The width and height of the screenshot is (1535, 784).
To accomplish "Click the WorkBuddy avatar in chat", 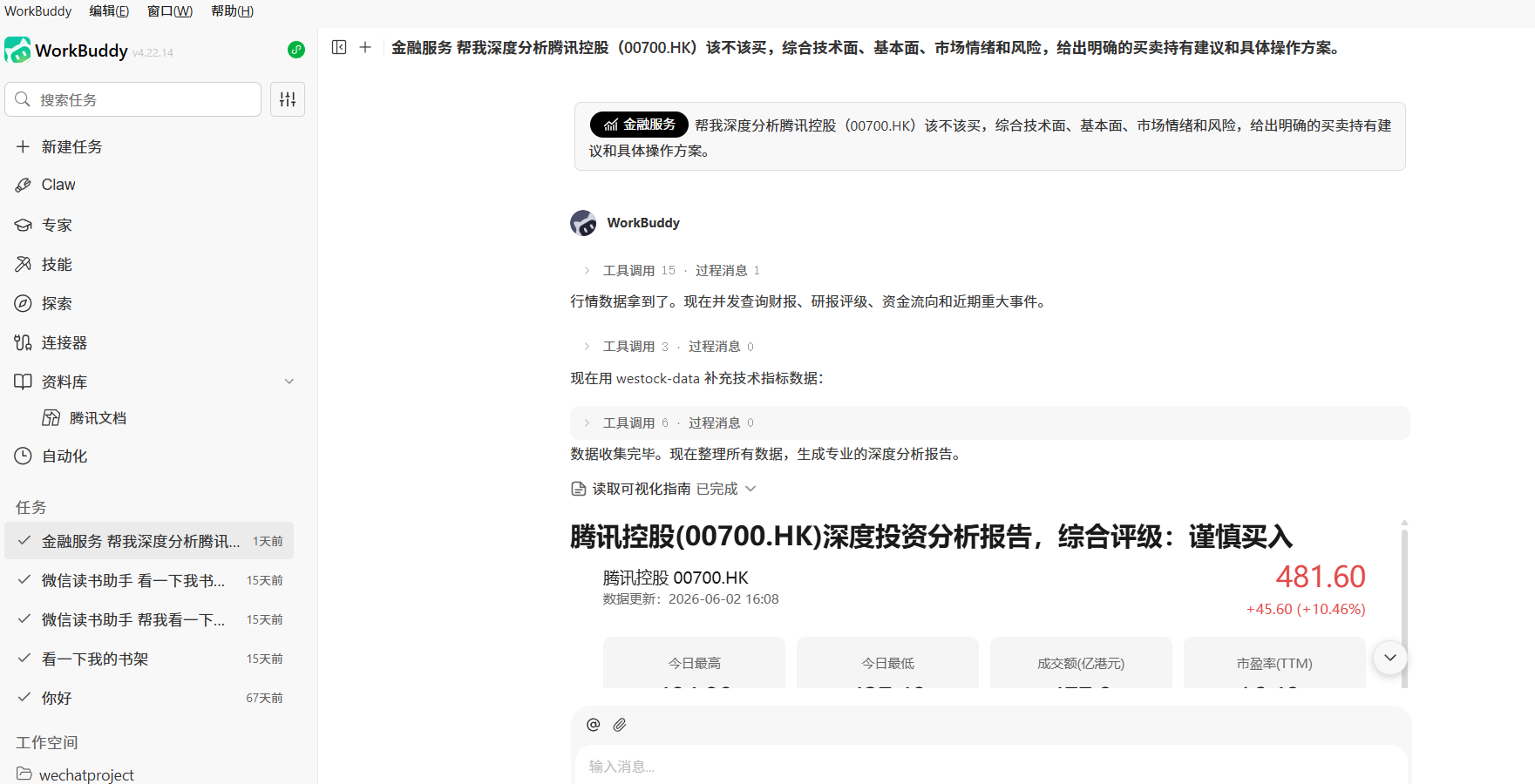I will click(x=583, y=223).
